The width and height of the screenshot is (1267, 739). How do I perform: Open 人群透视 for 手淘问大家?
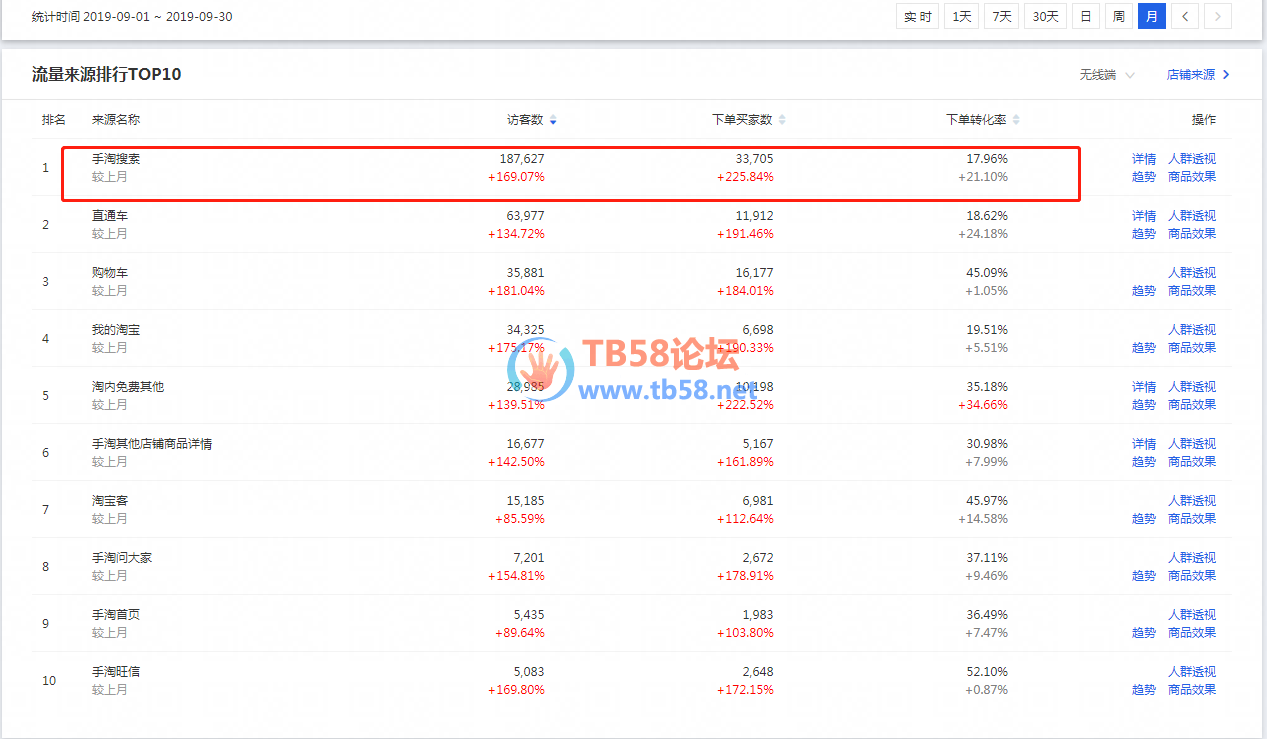(1192, 558)
